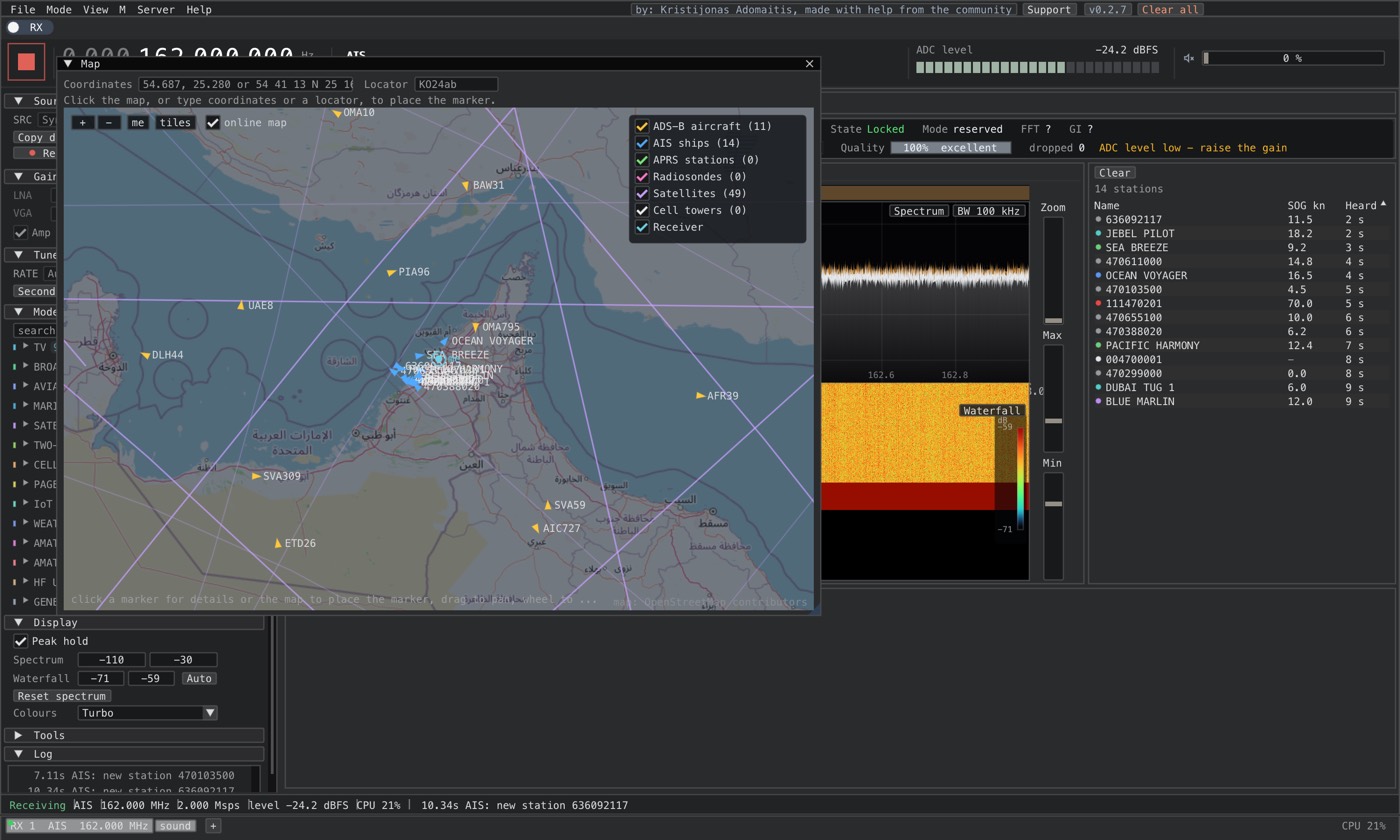Expand the Tools section
The image size is (1400, 840).
pos(18,735)
